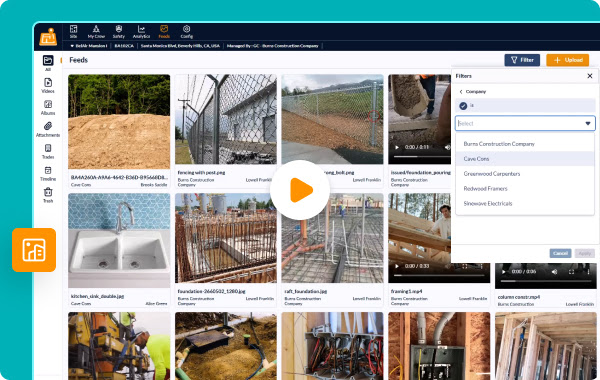Open the Site section in top navigation
This screenshot has width=600, height=380.
pos(73,32)
